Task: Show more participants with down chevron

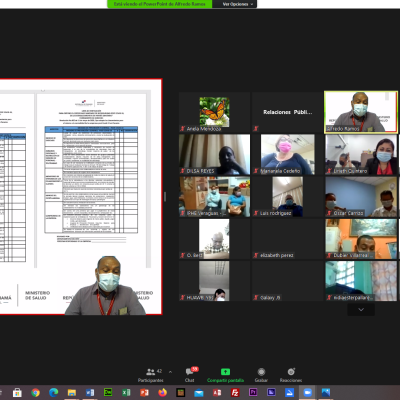Action: (x=361, y=310)
